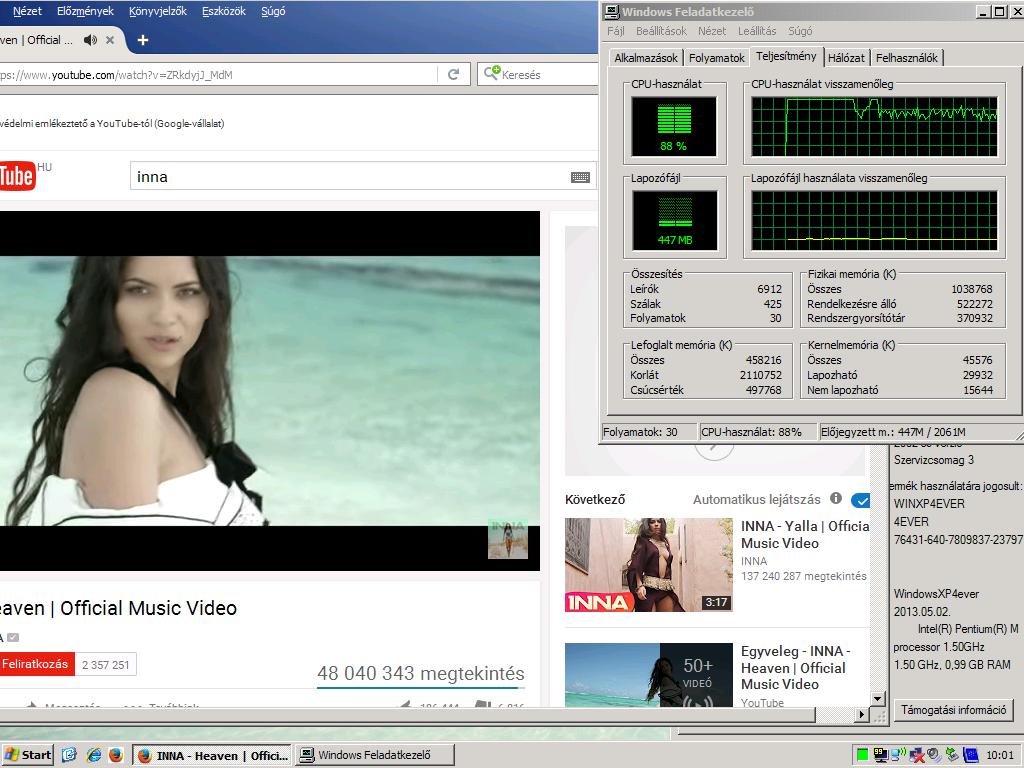Click the Feliratkozás subscribe button
The width and height of the screenshot is (1024, 768).
point(37,664)
